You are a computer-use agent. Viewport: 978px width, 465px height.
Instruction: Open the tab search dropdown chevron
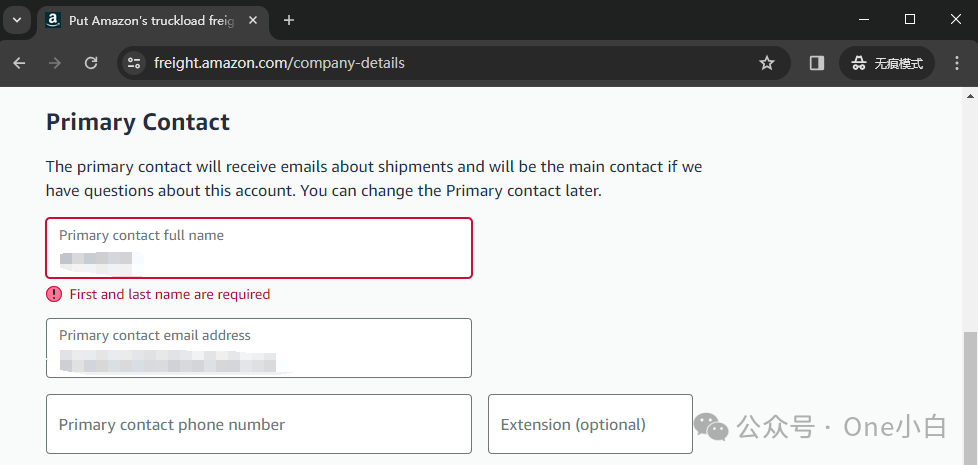[x=17, y=20]
